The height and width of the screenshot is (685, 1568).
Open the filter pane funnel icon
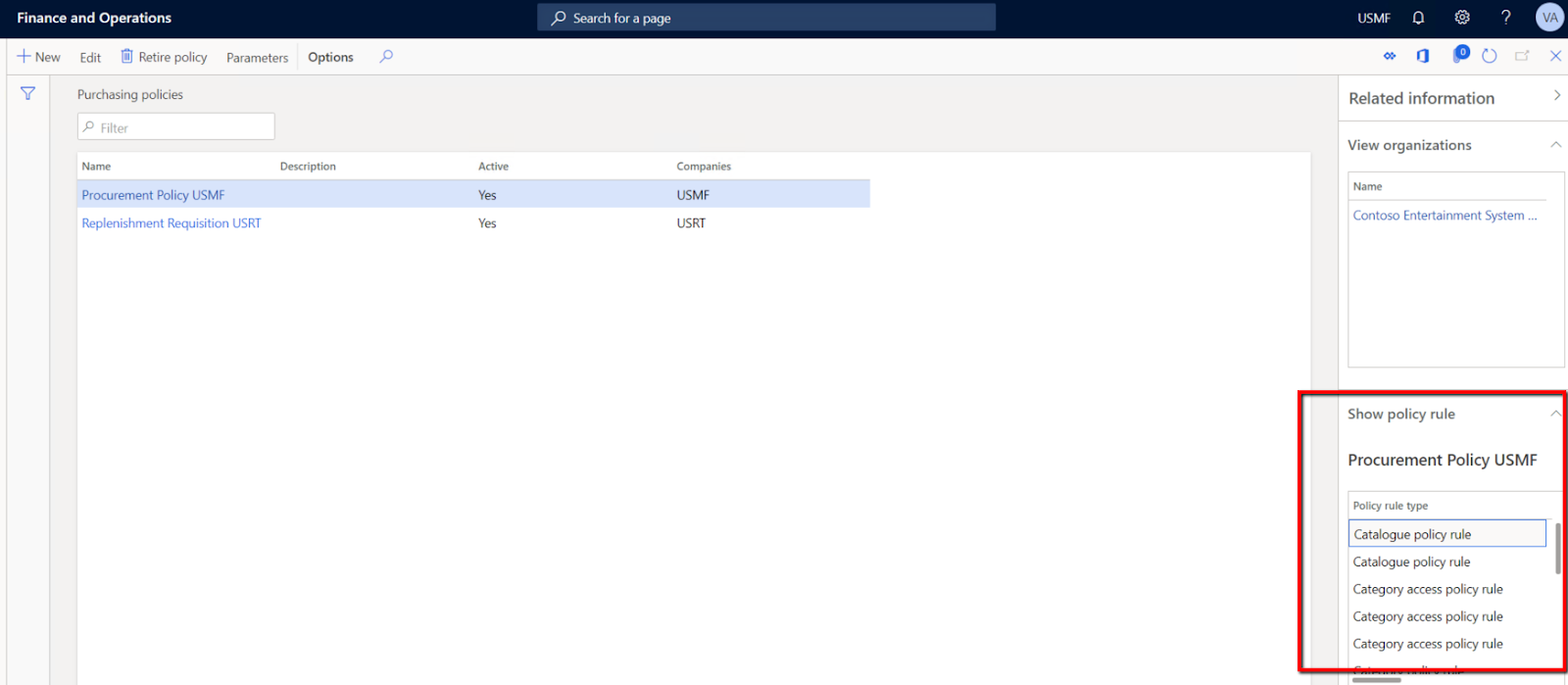tap(27, 93)
